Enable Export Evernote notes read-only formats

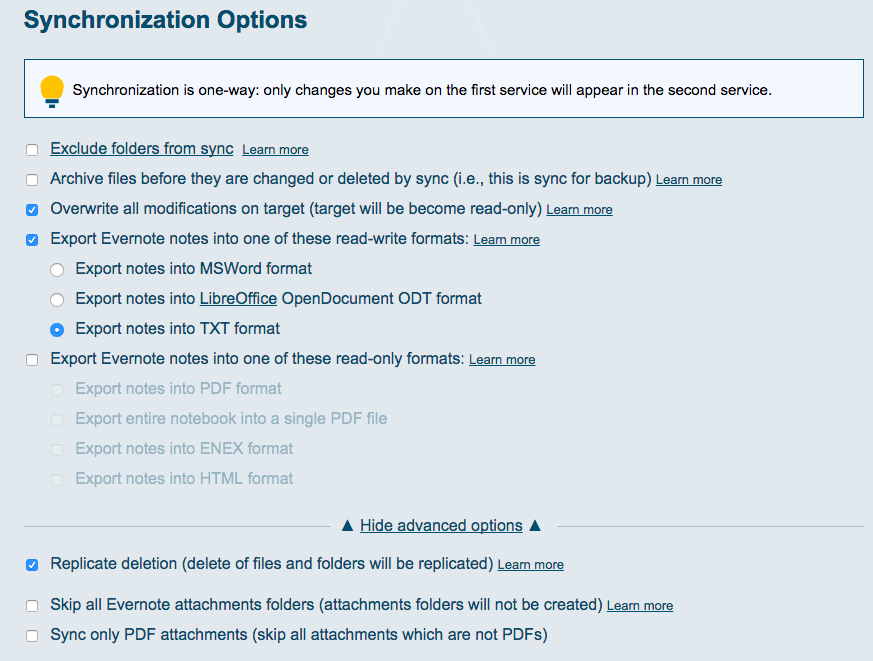point(32,359)
